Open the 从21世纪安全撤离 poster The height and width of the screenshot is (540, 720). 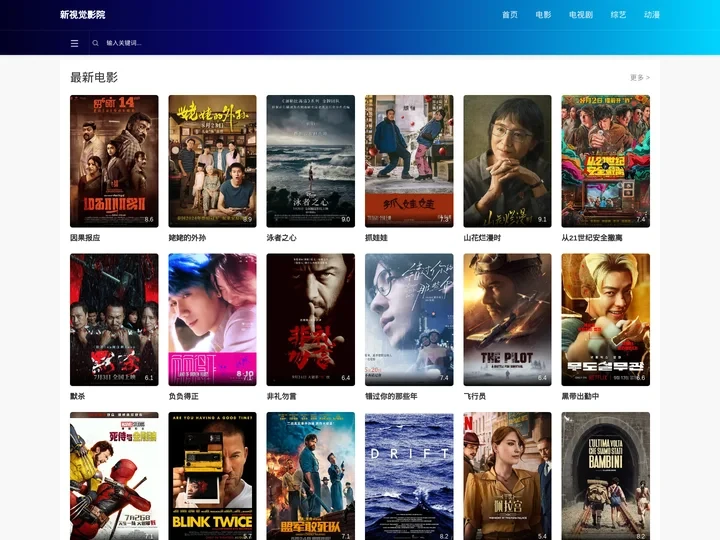(606, 161)
